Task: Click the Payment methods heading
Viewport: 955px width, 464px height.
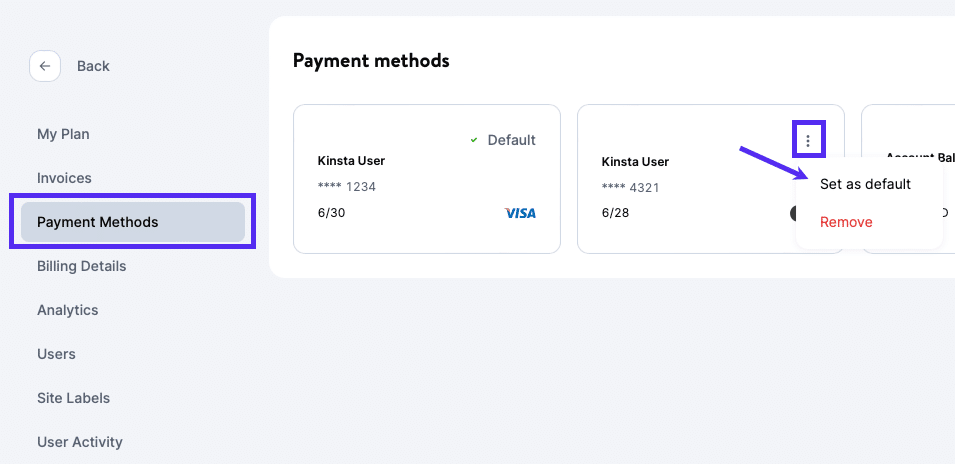Action: coord(371,61)
